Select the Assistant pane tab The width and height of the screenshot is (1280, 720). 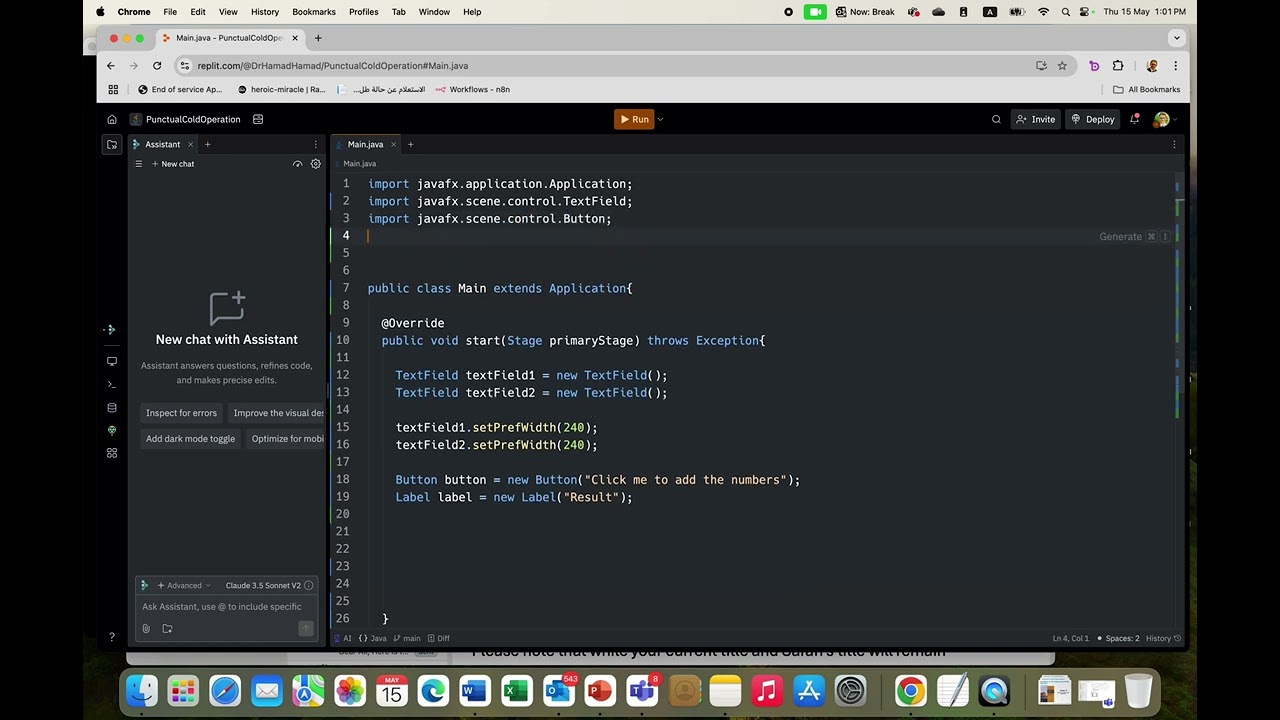162,145
